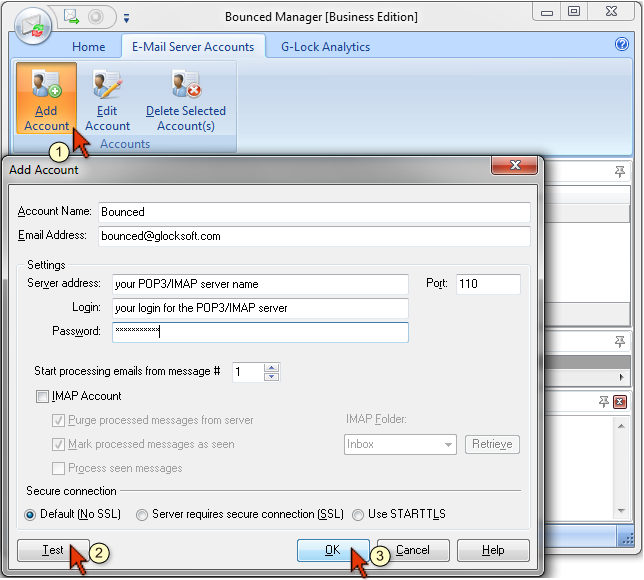The width and height of the screenshot is (644, 580).
Task: Click the small red panel close icon
Action: [620, 402]
